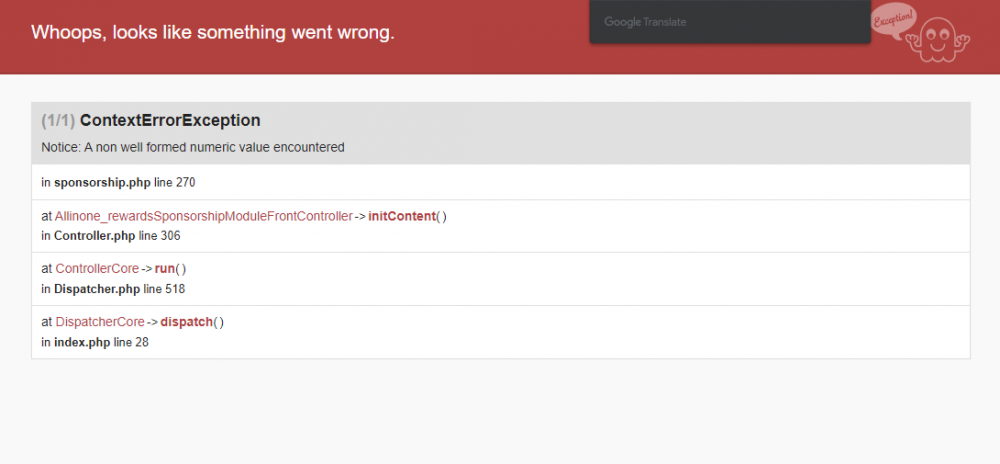
Task: Click the 'non well formed numeric value' notice
Action: tap(193, 147)
